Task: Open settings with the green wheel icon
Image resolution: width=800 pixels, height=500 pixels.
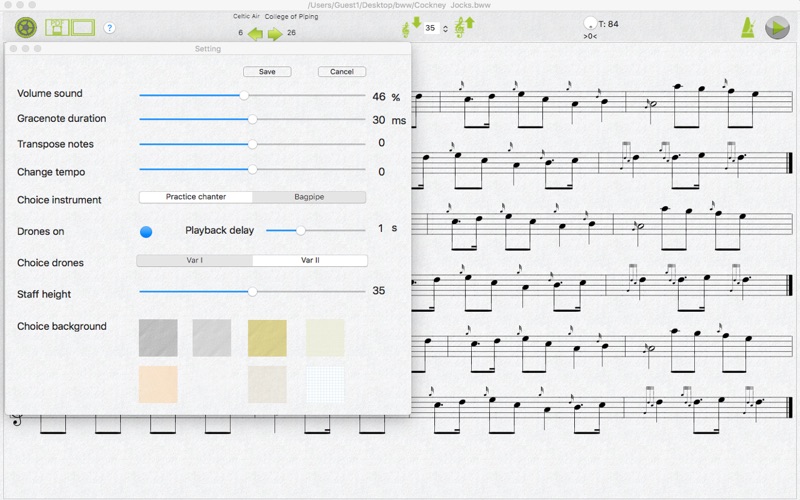Action: coord(26,28)
